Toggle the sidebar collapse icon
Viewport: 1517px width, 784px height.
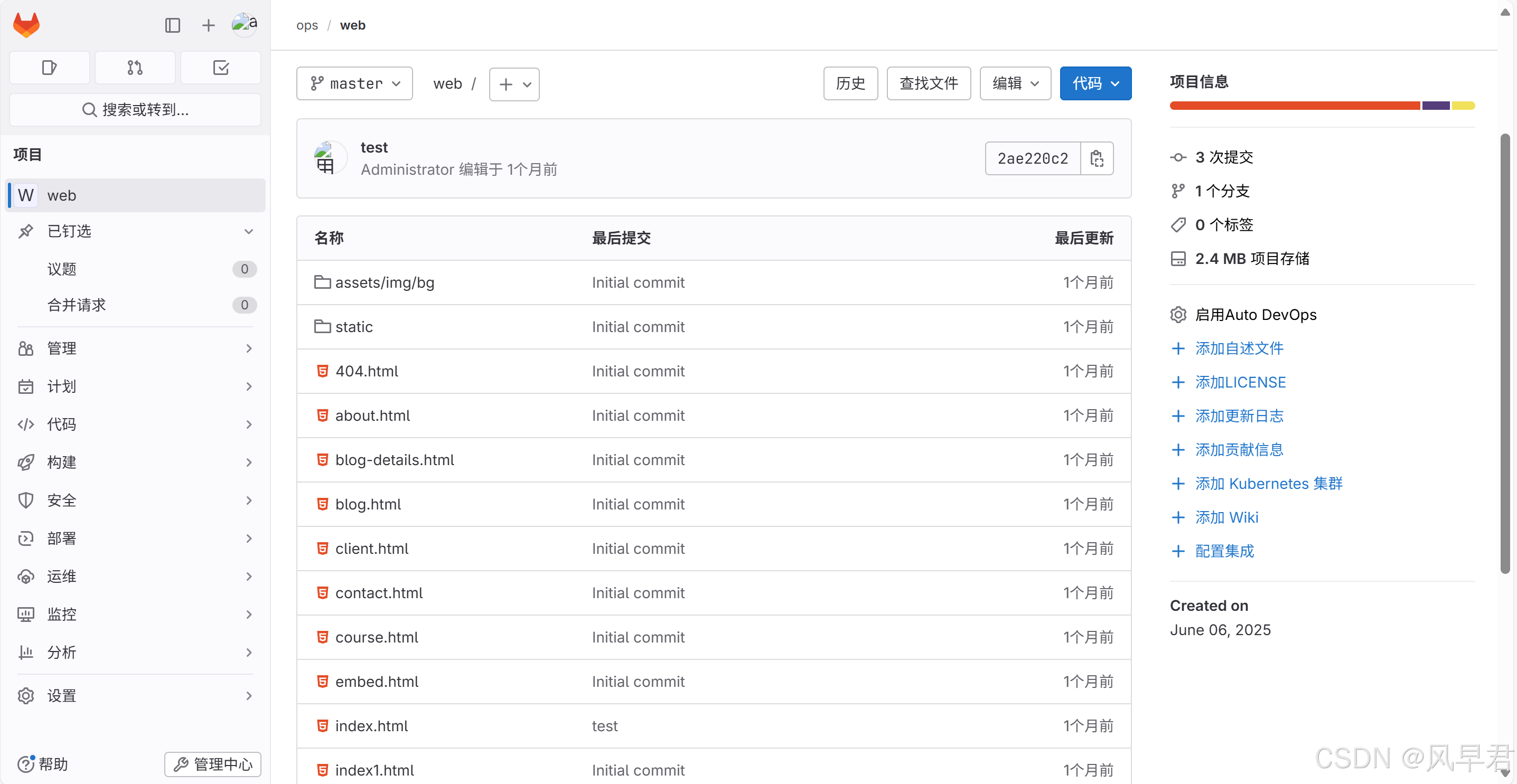pyautogui.click(x=173, y=25)
